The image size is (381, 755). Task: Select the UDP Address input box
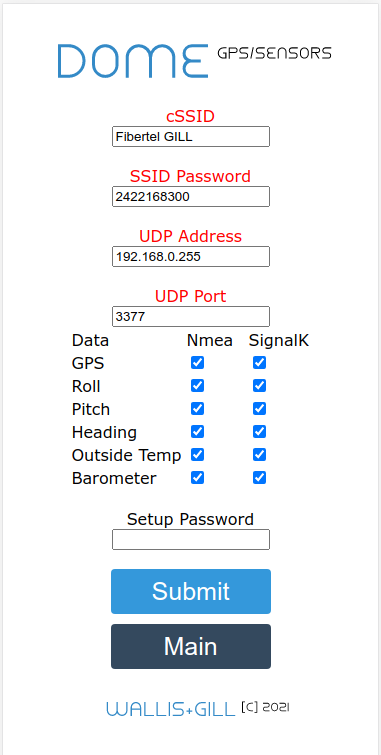coord(191,257)
